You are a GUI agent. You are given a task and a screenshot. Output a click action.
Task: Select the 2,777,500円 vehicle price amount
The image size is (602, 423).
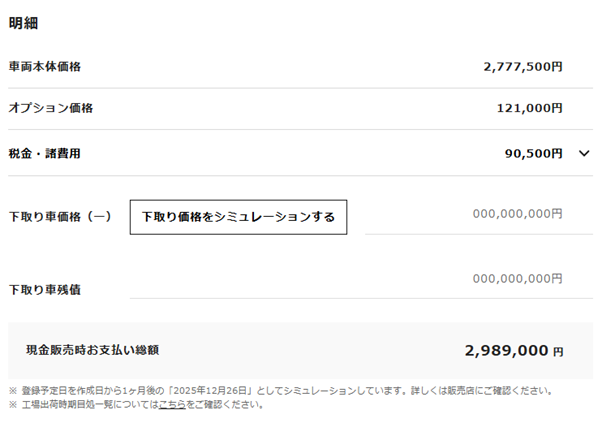(522, 67)
